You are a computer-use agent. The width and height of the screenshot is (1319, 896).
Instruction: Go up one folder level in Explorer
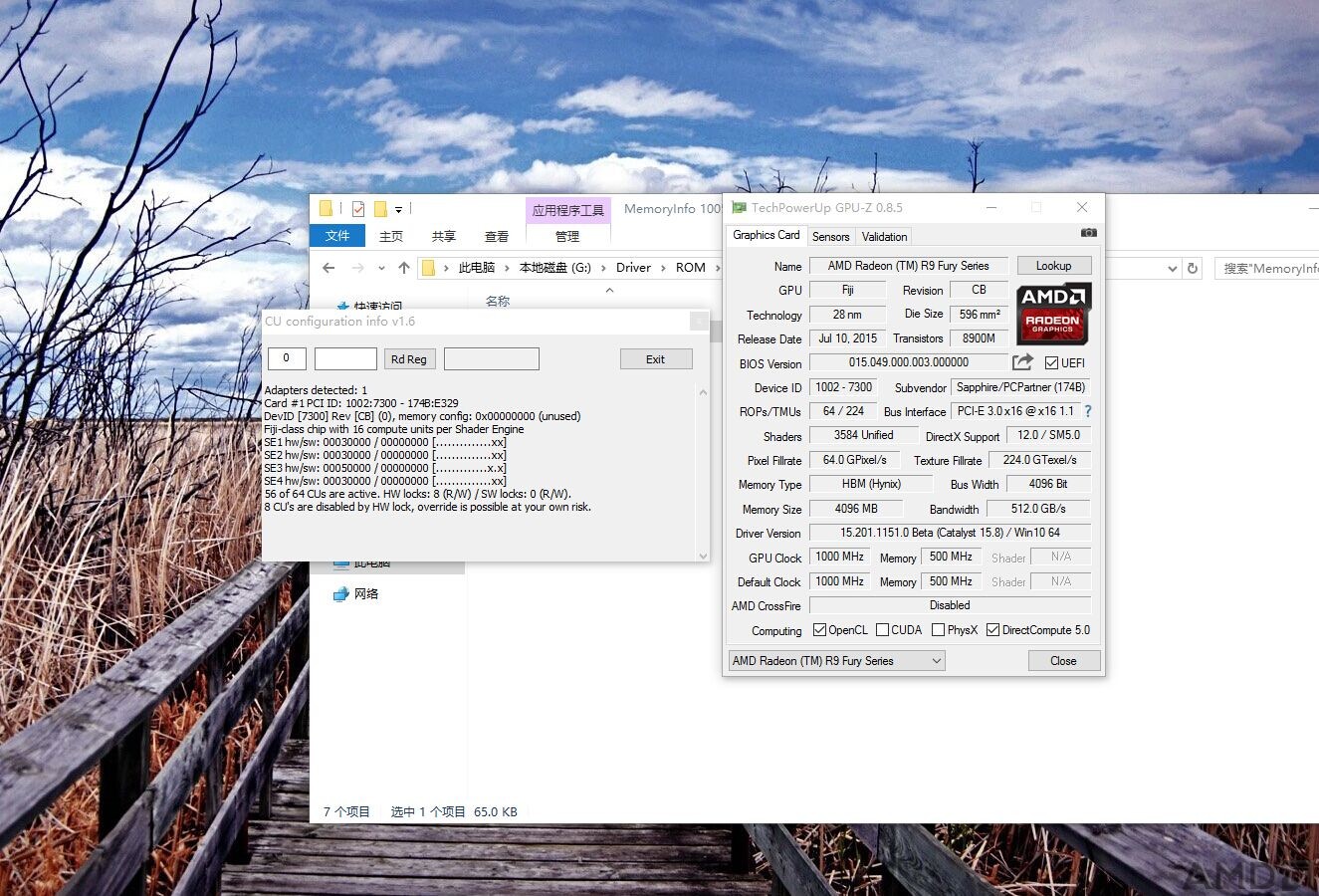[403, 268]
